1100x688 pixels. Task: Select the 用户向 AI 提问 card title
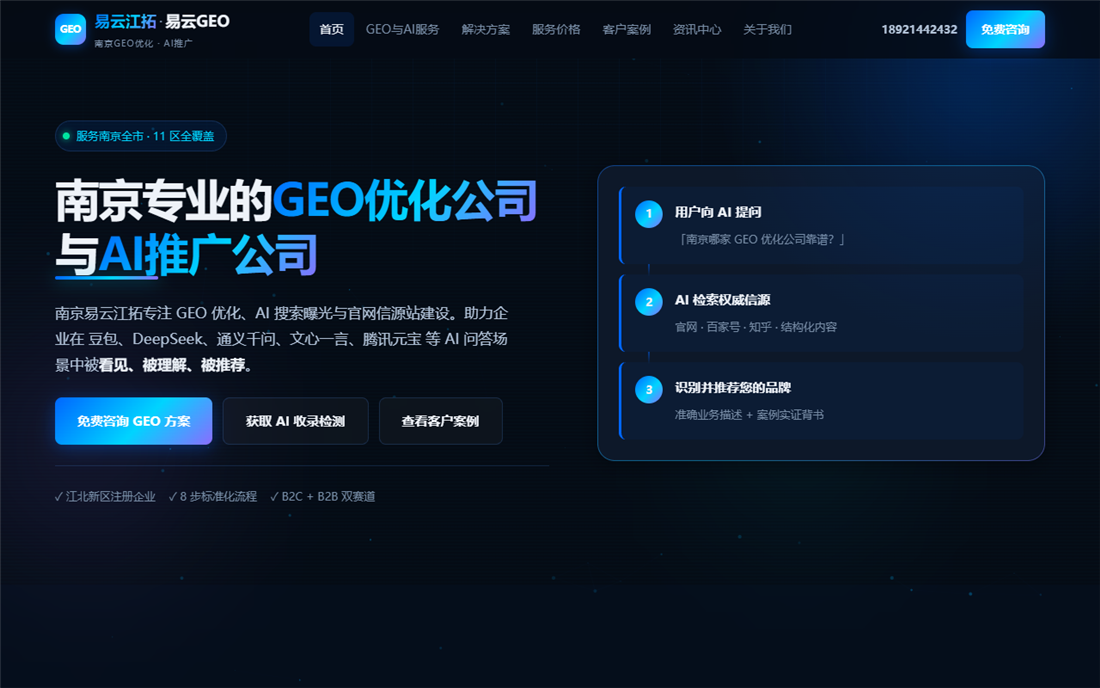point(718,212)
